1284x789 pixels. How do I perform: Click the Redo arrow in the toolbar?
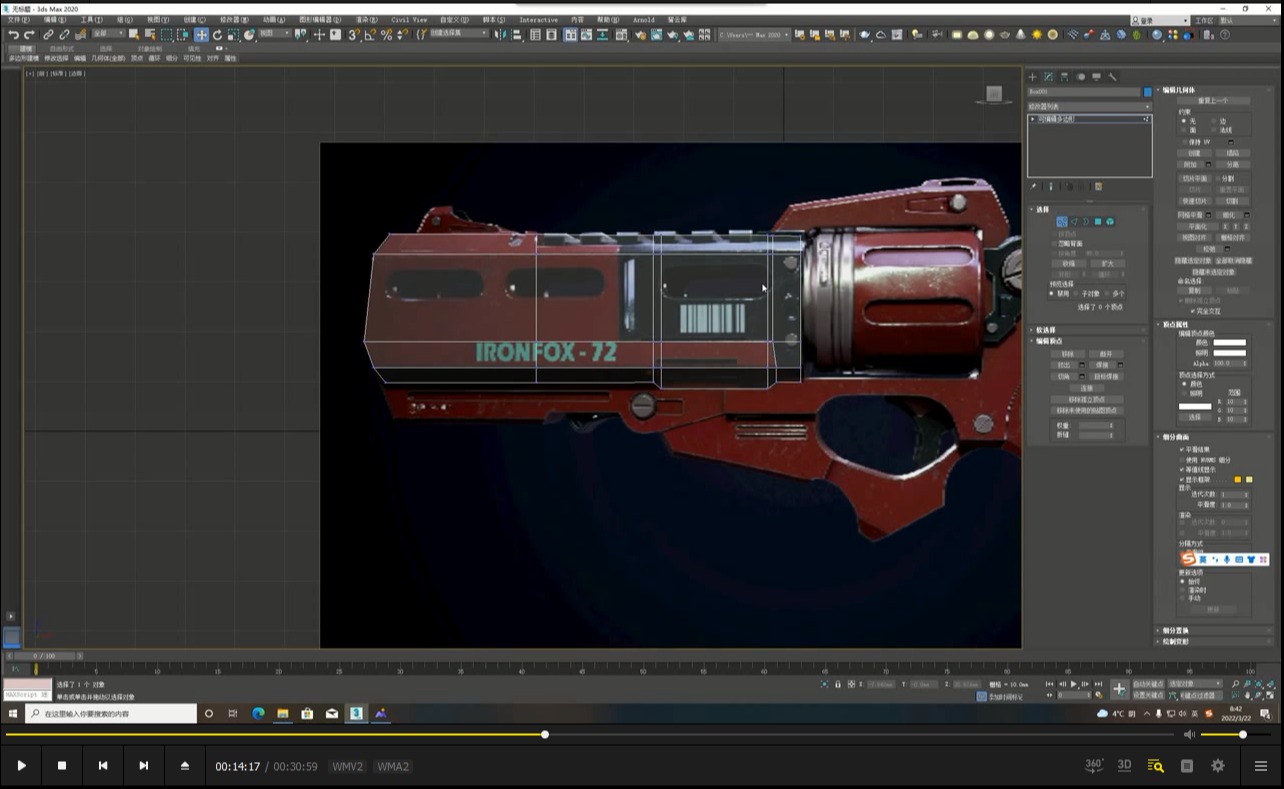pos(29,34)
